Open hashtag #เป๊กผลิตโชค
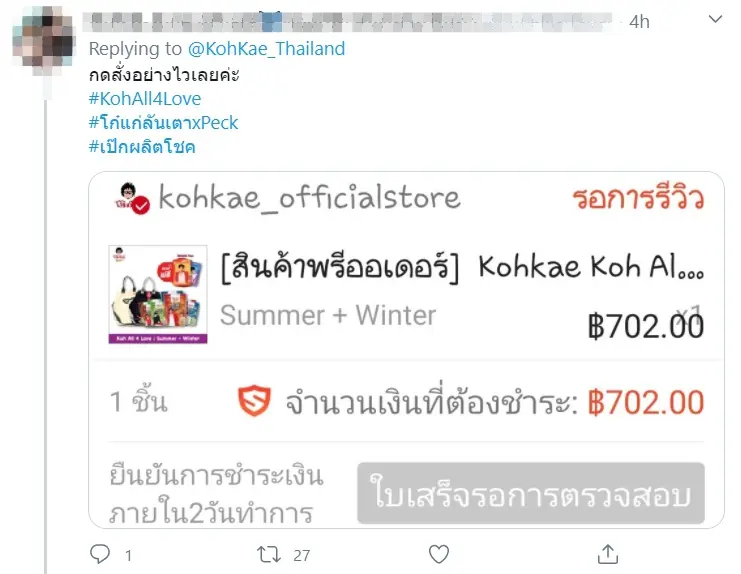This screenshot has height=574, width=741. click(x=142, y=146)
